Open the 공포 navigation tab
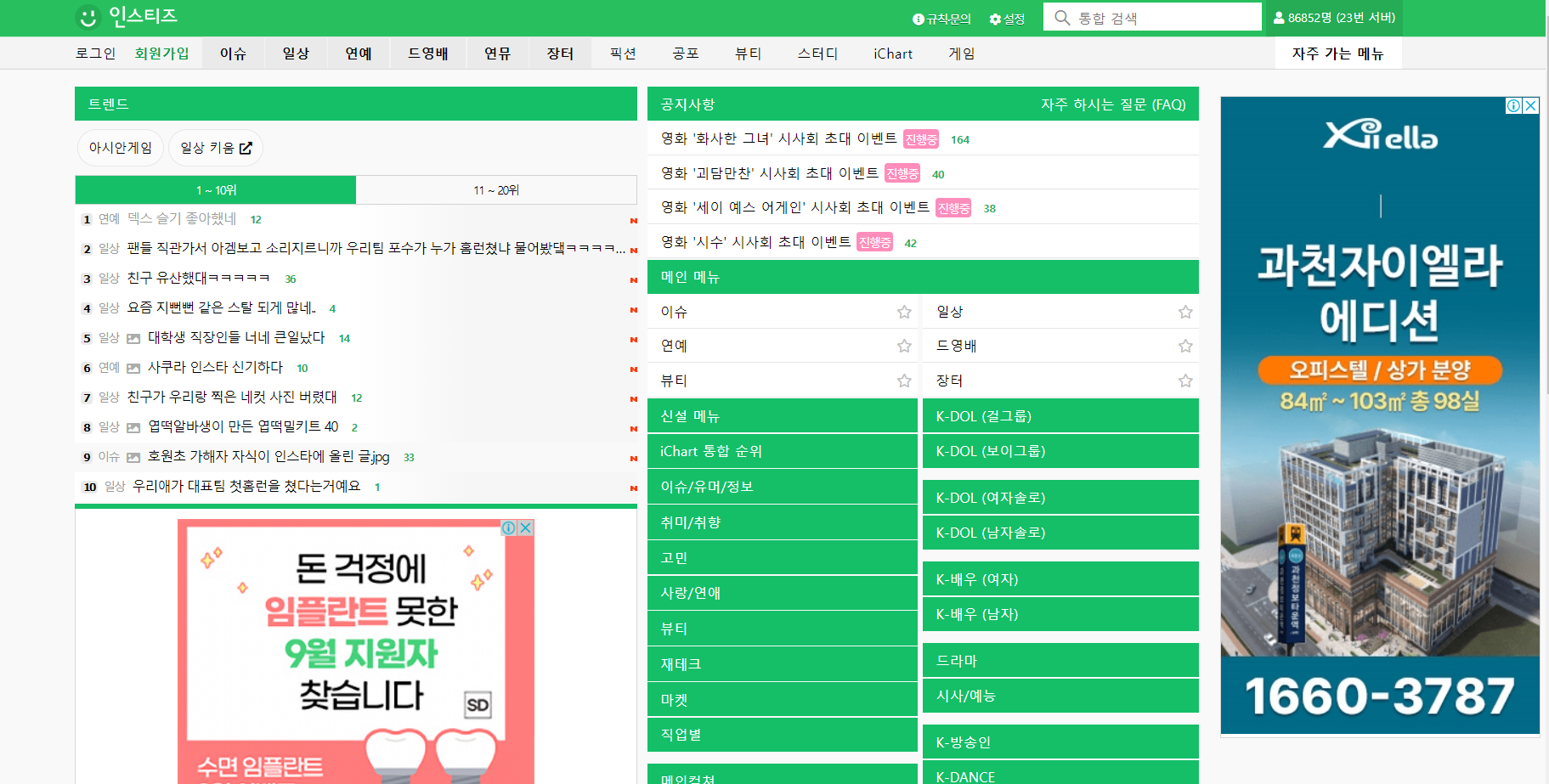This screenshot has width=1549, height=784. point(685,53)
